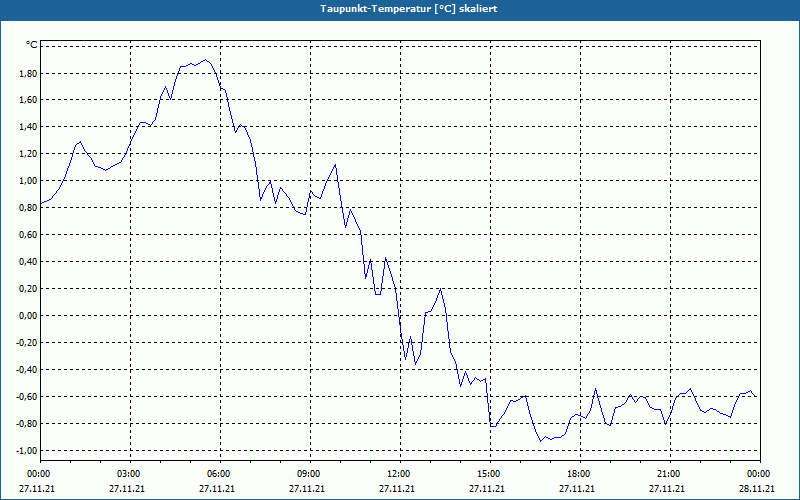Image resolution: width=800 pixels, height=500 pixels.
Task: Click the 0,20 y-axis value
Action: pyautogui.click(x=28, y=289)
